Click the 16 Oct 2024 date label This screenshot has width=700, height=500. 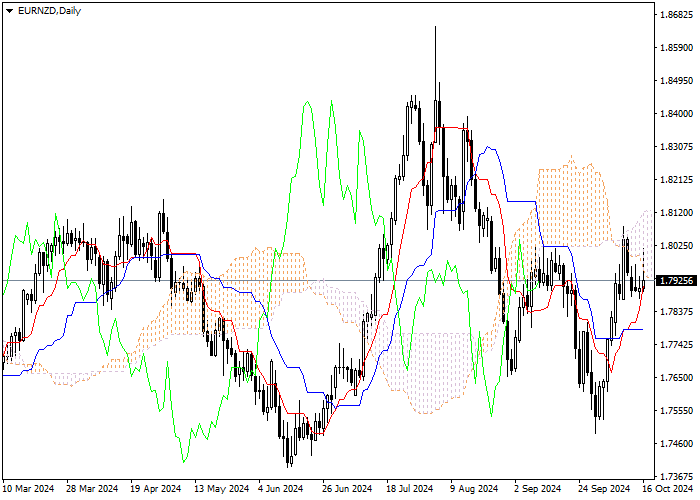[668, 489]
